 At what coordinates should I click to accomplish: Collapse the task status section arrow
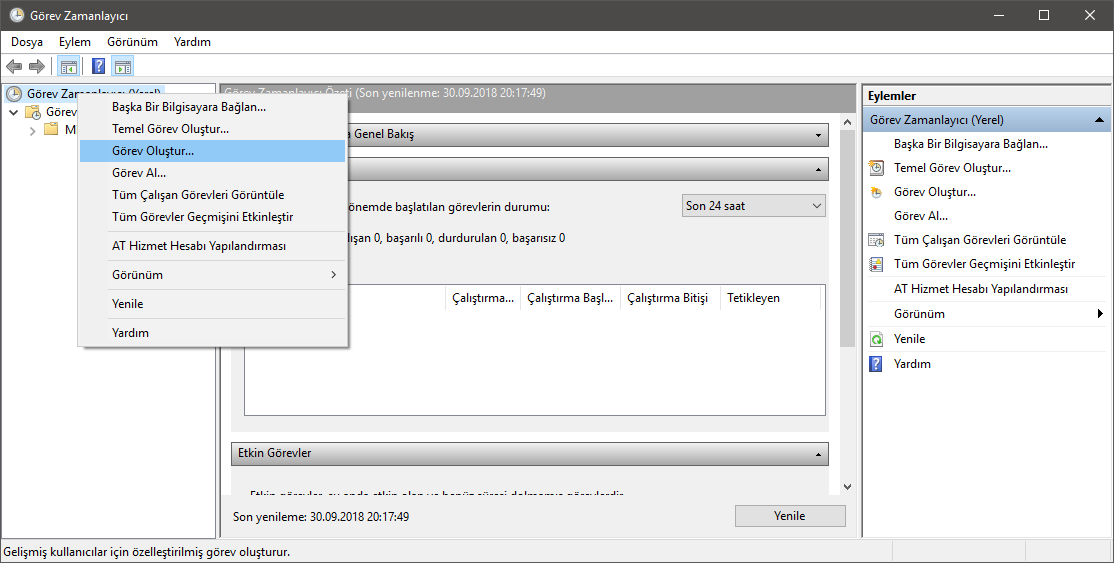[818, 170]
